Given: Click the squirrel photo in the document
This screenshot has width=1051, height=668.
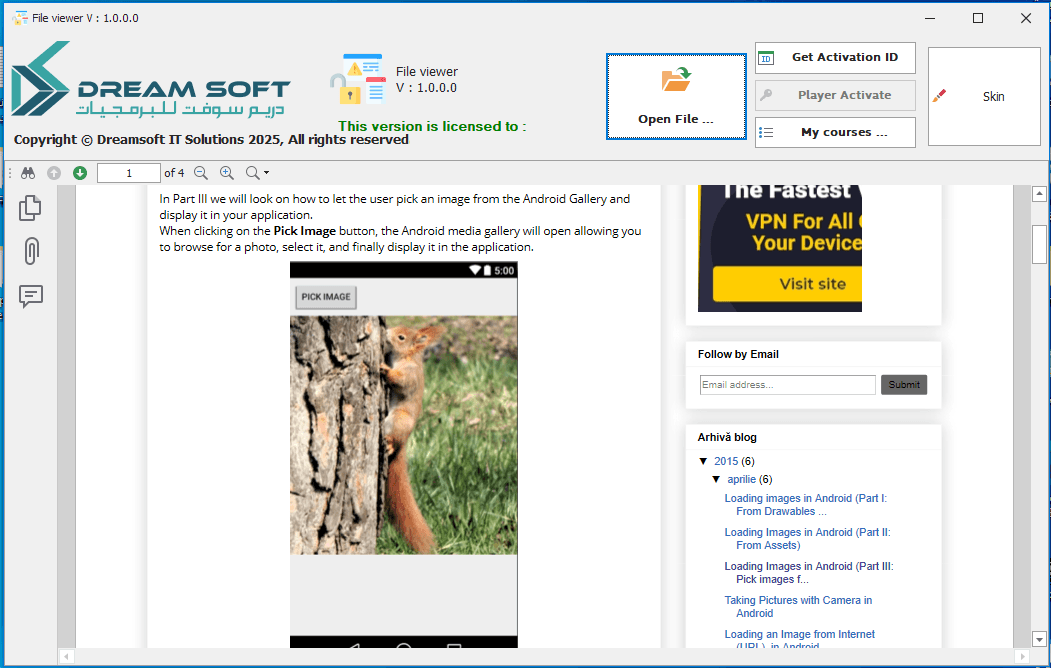Looking at the screenshot, I should coord(404,435).
